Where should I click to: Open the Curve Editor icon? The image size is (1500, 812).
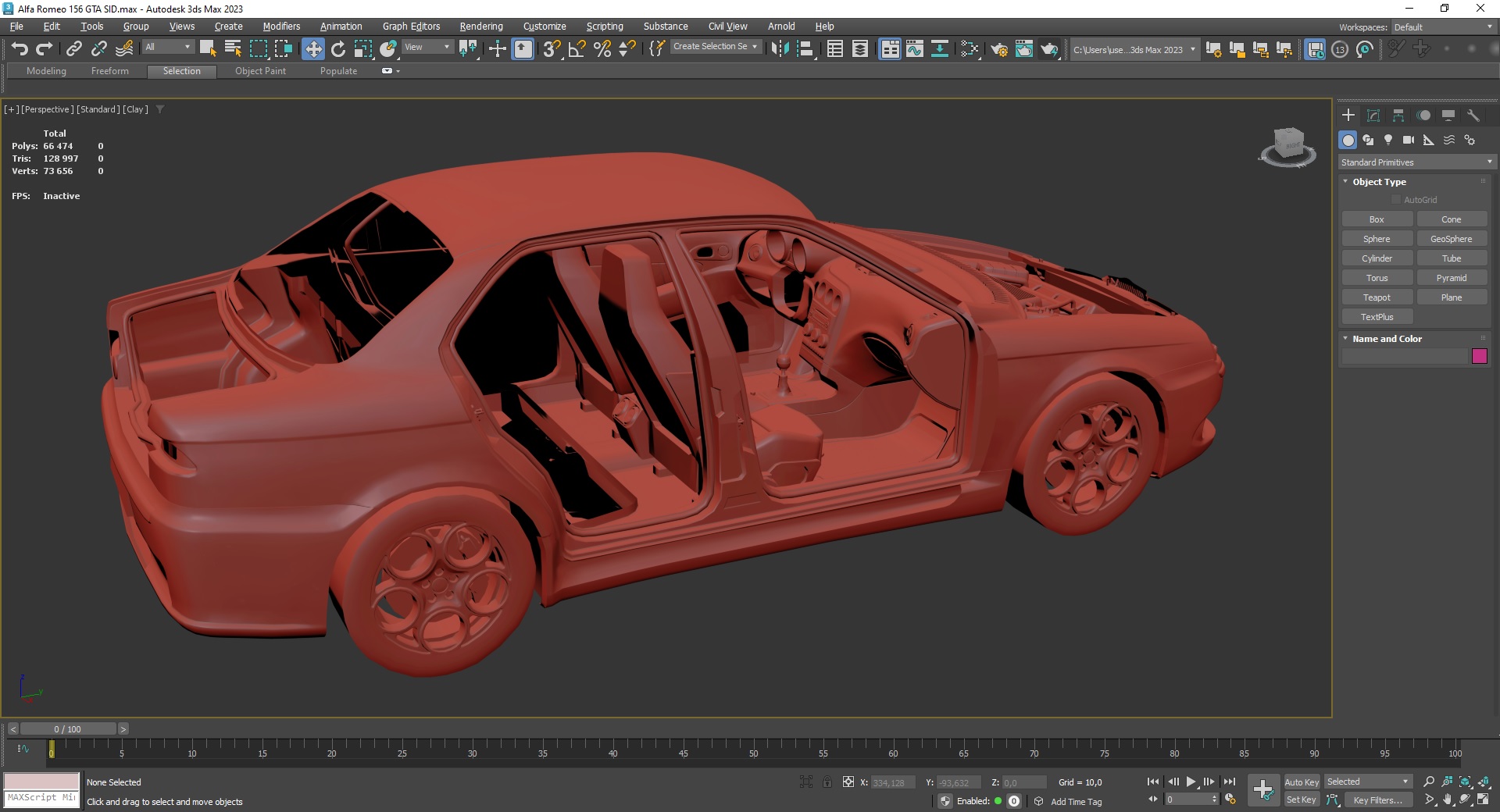(x=914, y=49)
